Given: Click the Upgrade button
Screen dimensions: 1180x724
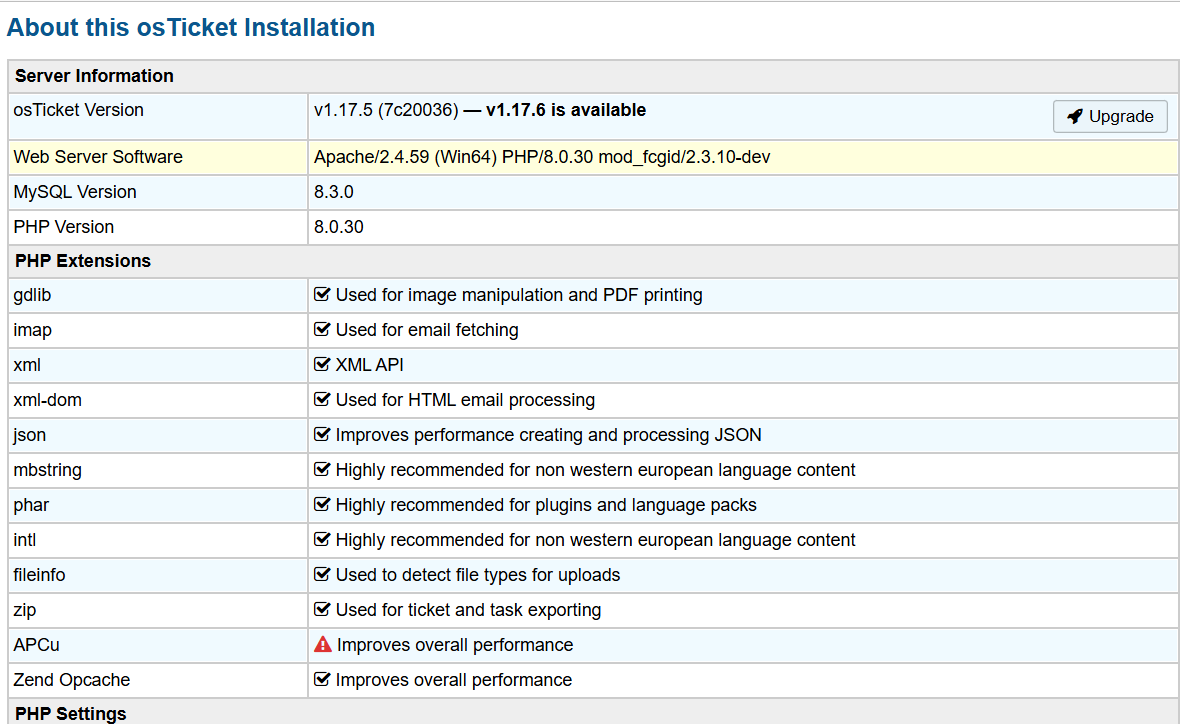Looking at the screenshot, I should (1110, 116).
